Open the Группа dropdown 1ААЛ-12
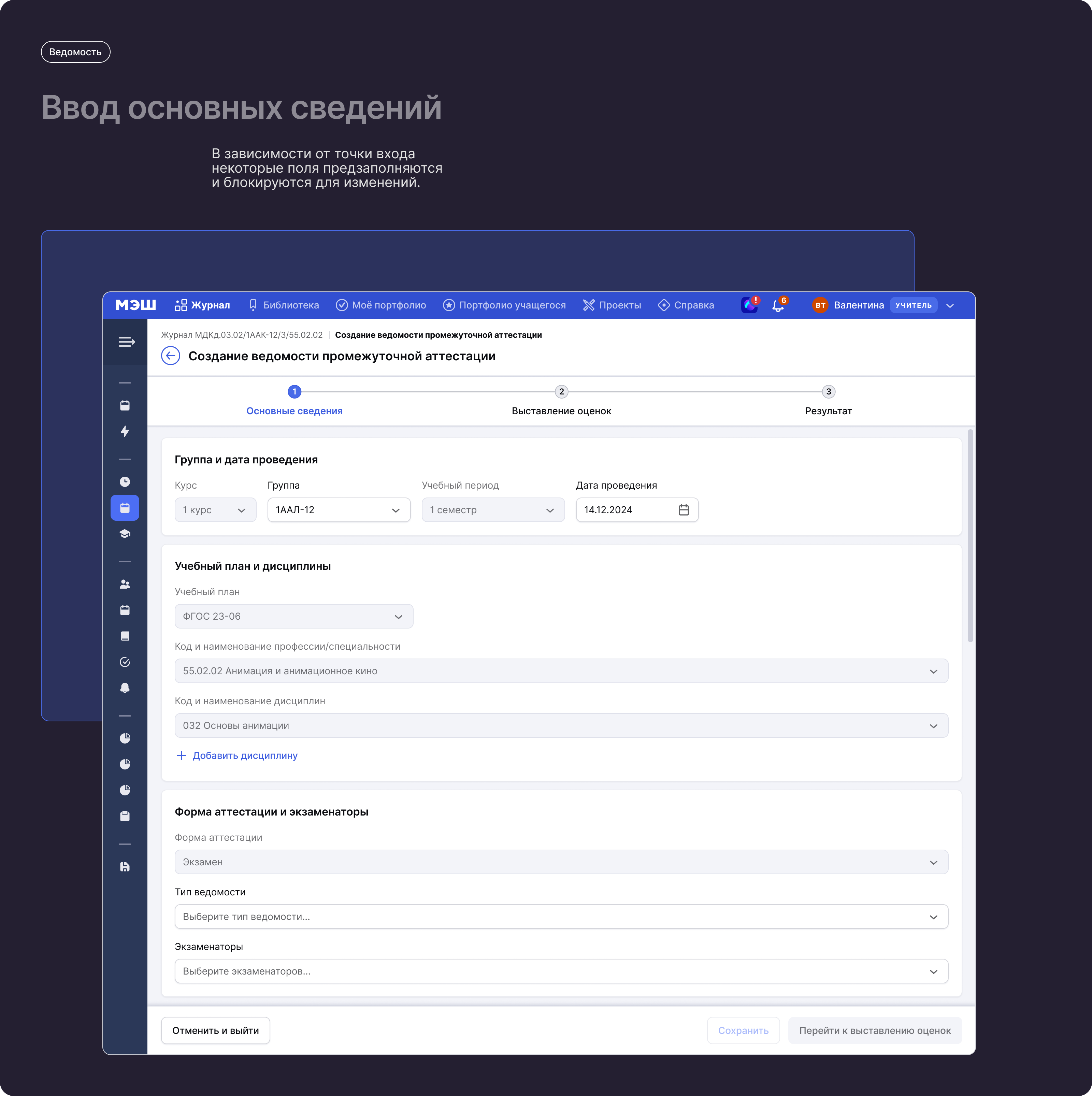 point(339,509)
